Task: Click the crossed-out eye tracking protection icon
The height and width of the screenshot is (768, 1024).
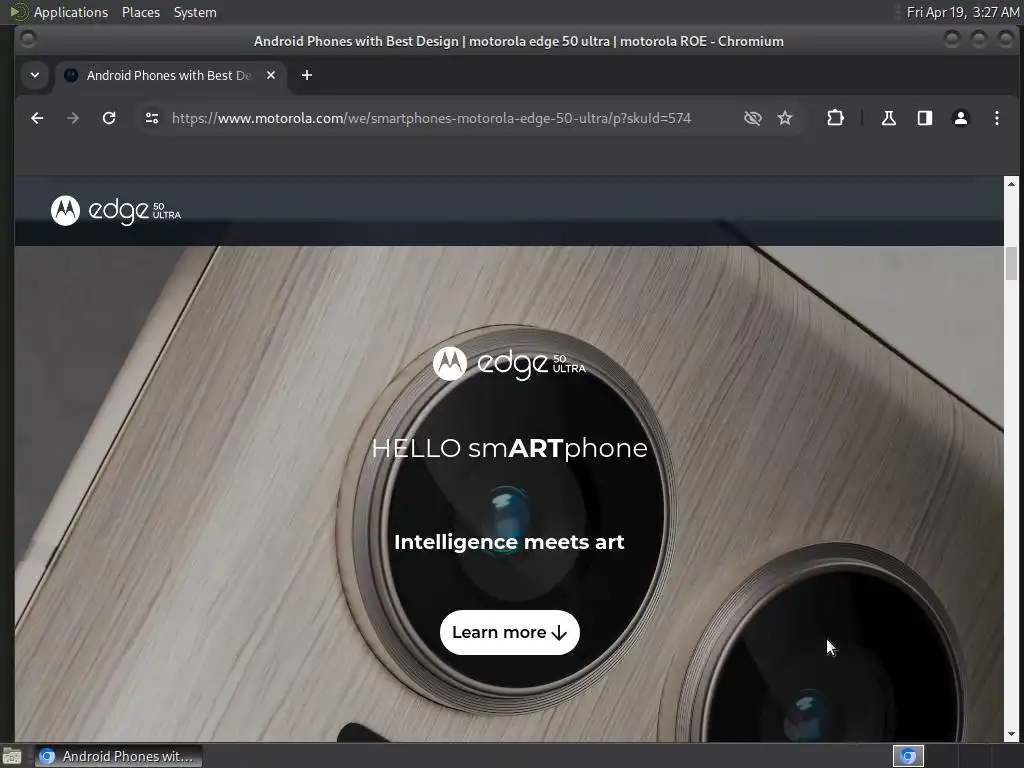Action: click(752, 118)
